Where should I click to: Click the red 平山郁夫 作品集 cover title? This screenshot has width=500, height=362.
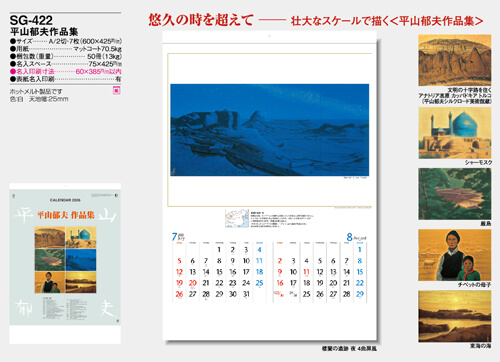pyautogui.click(x=66, y=215)
